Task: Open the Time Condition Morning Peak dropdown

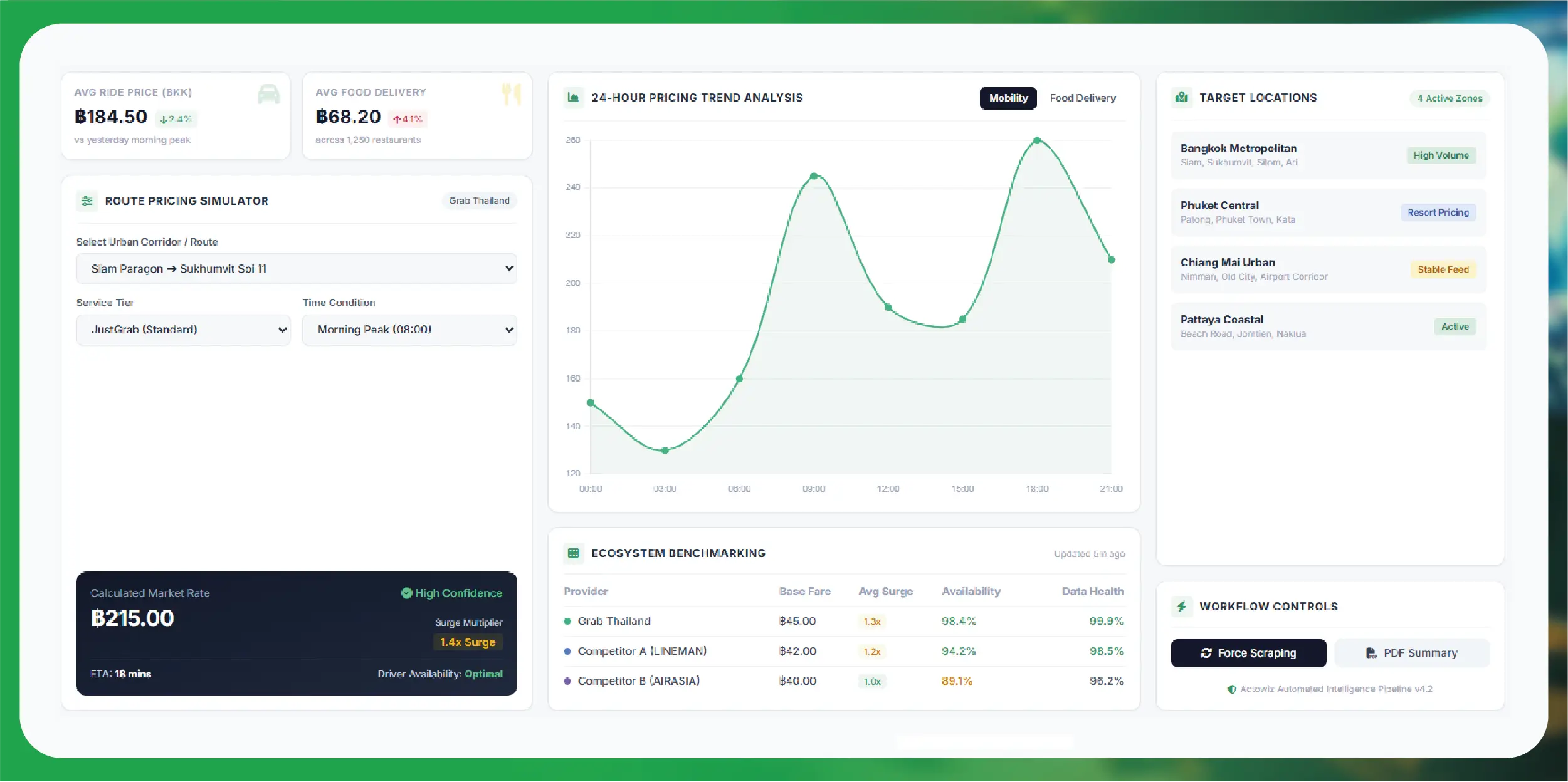Action: coord(409,330)
